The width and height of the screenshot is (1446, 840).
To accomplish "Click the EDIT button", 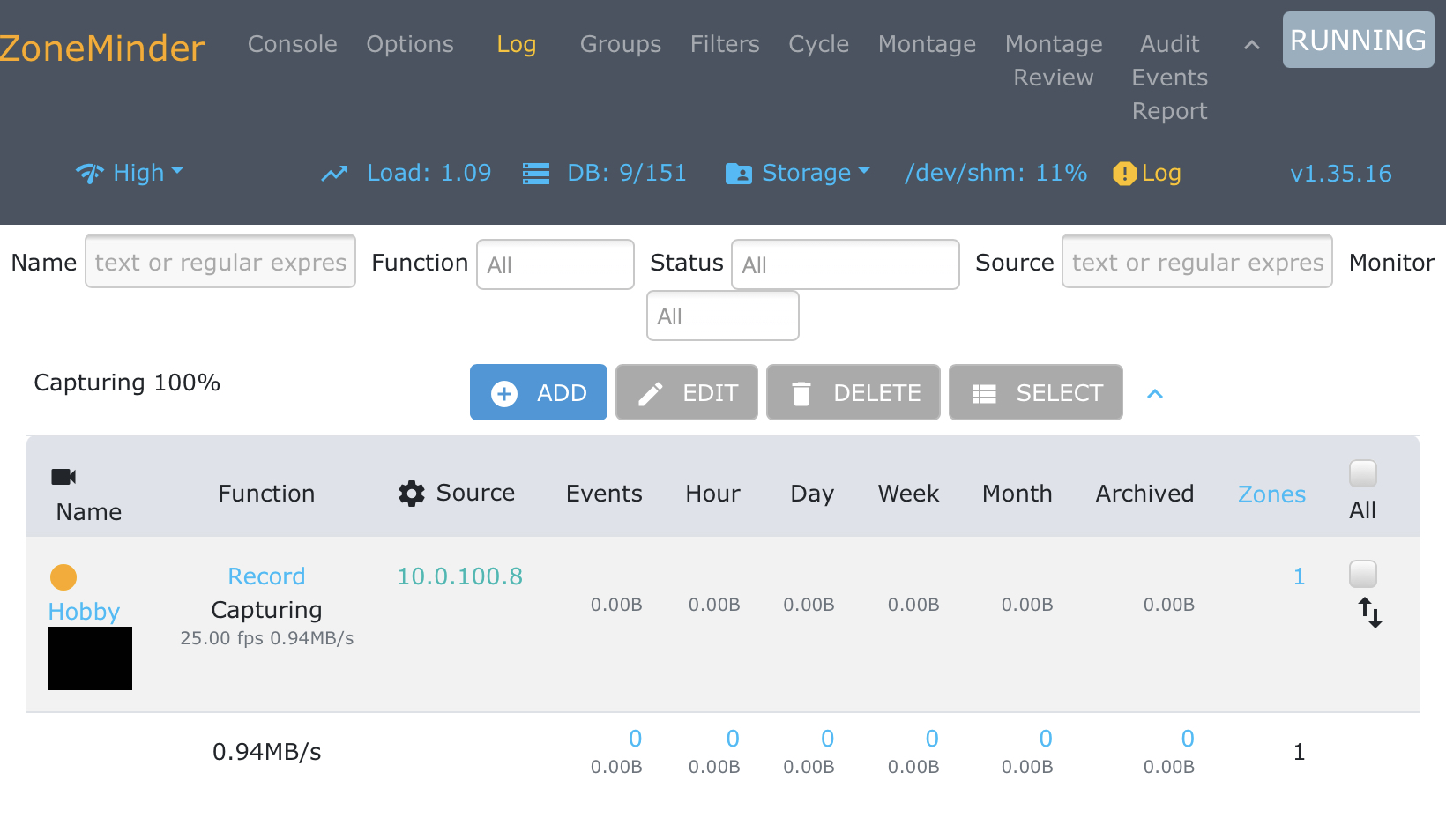I will [x=687, y=392].
